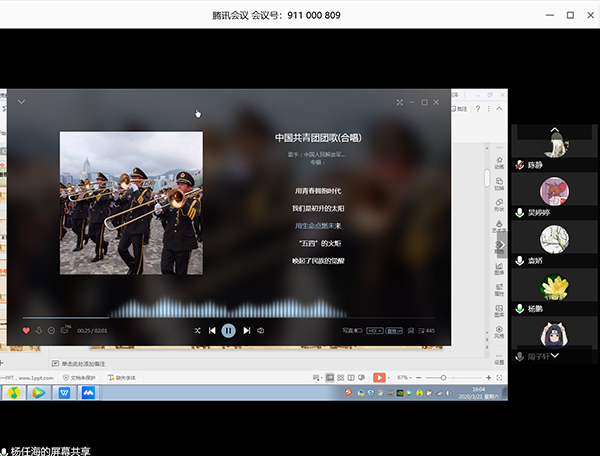Mute the music player volume
The image size is (600, 456).
click(261, 330)
